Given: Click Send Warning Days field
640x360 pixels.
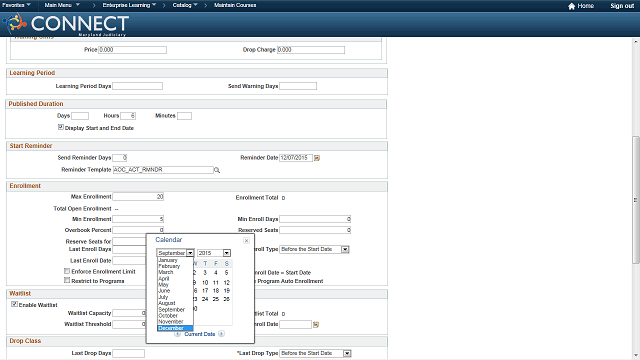Looking at the screenshot, I should [x=298, y=86].
